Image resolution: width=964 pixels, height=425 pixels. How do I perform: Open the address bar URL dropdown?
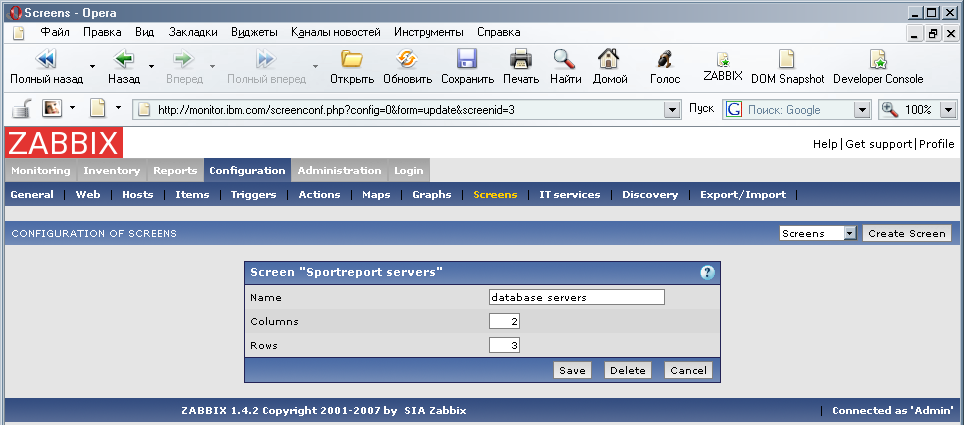click(x=671, y=110)
